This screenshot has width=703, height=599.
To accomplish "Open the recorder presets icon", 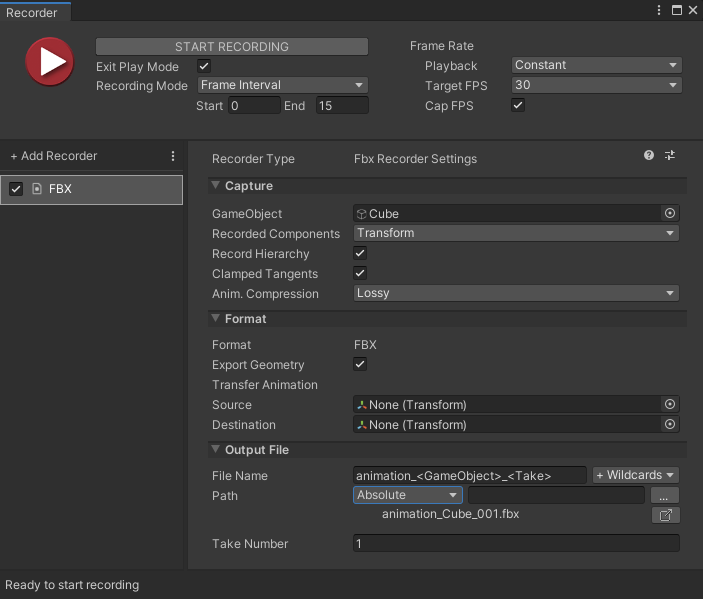I will pos(670,156).
